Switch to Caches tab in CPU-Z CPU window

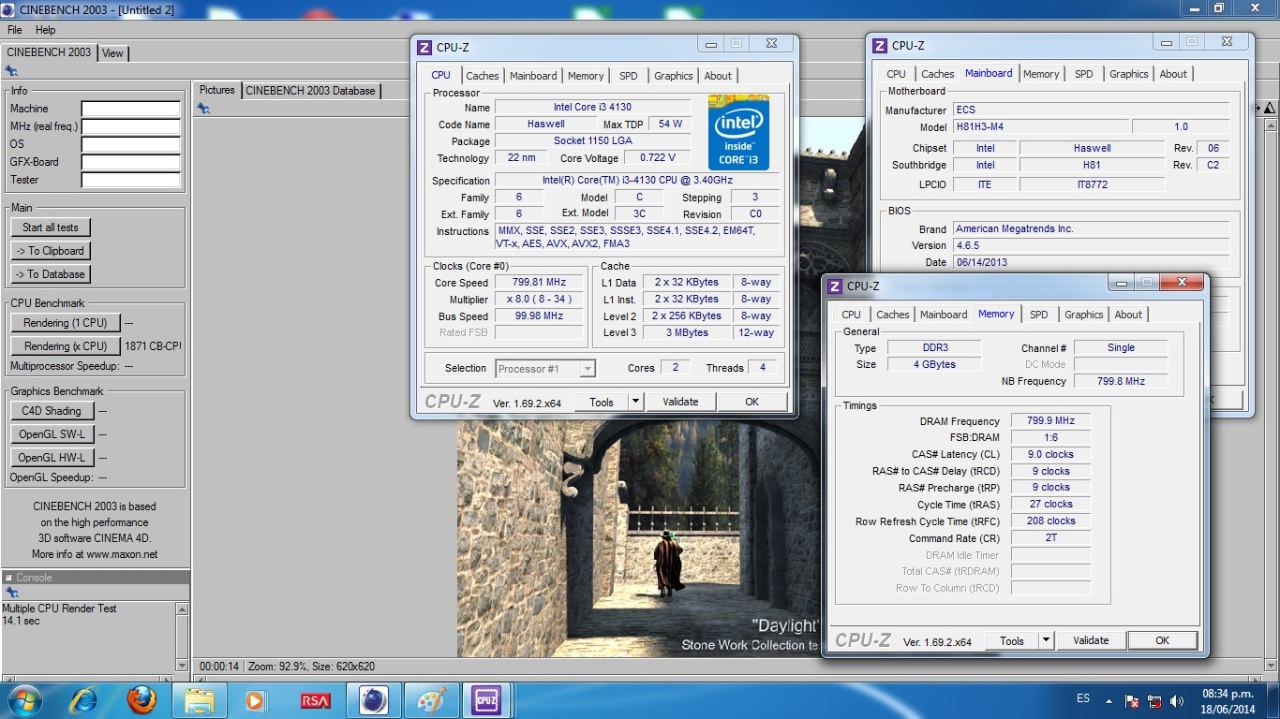[482, 76]
